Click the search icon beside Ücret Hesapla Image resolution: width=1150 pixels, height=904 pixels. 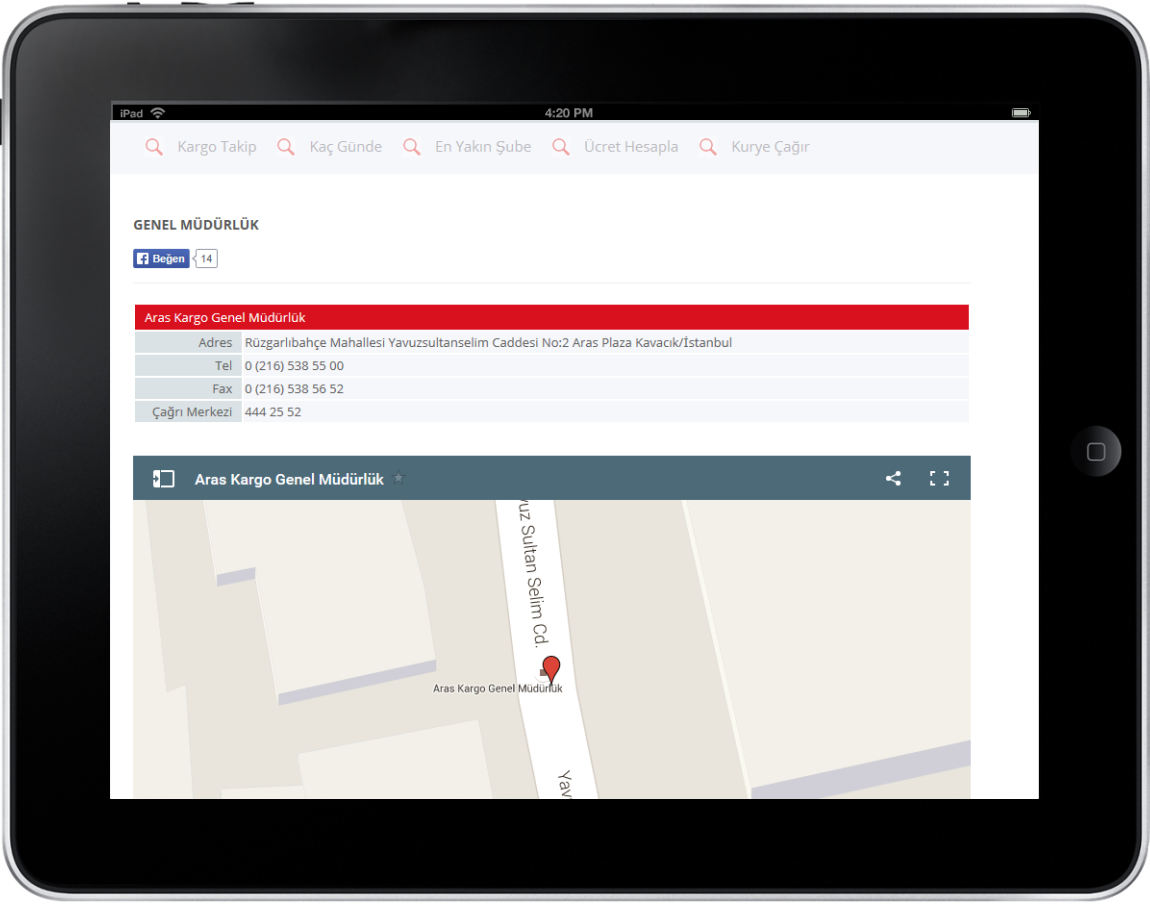click(561, 147)
